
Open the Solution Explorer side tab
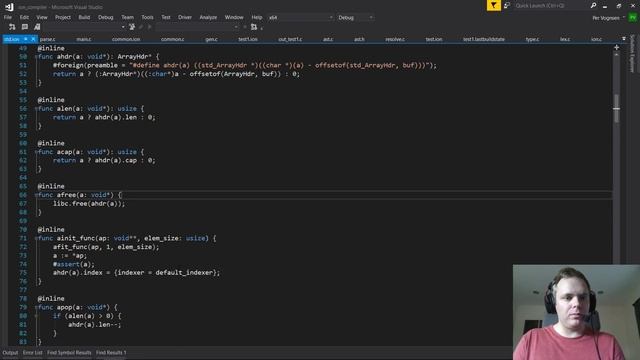pyautogui.click(x=633, y=54)
